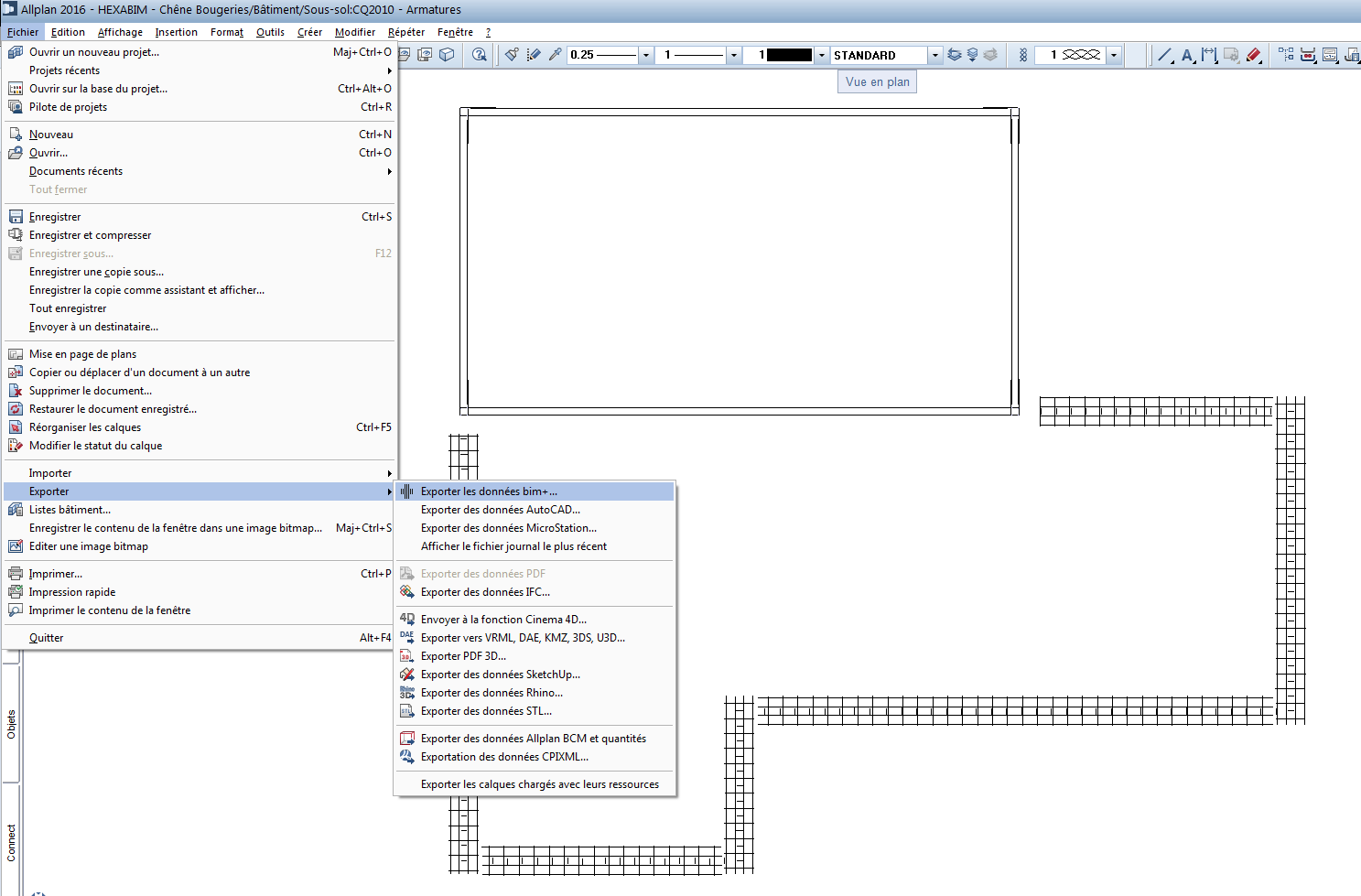Screen dimensions: 1361x896
Task: Click the help question mark icon
Action: click(x=480, y=55)
